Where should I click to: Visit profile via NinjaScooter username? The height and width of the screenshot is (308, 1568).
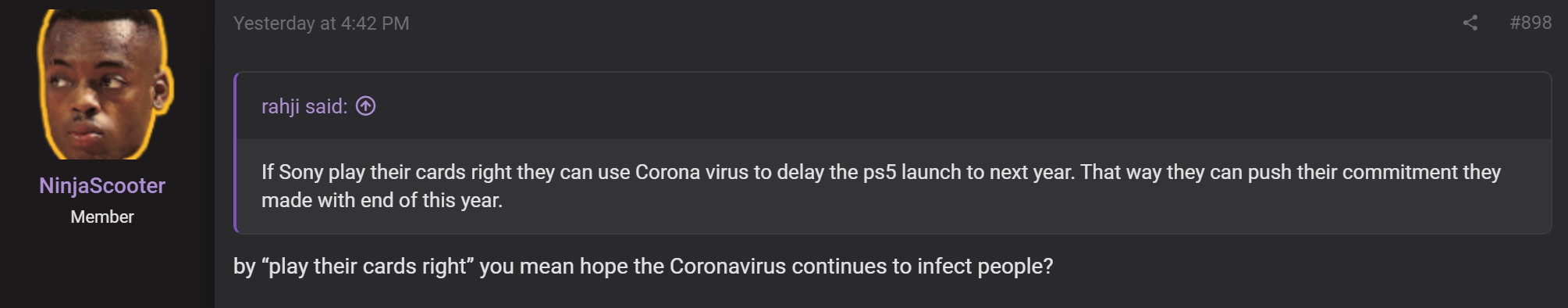(102, 186)
